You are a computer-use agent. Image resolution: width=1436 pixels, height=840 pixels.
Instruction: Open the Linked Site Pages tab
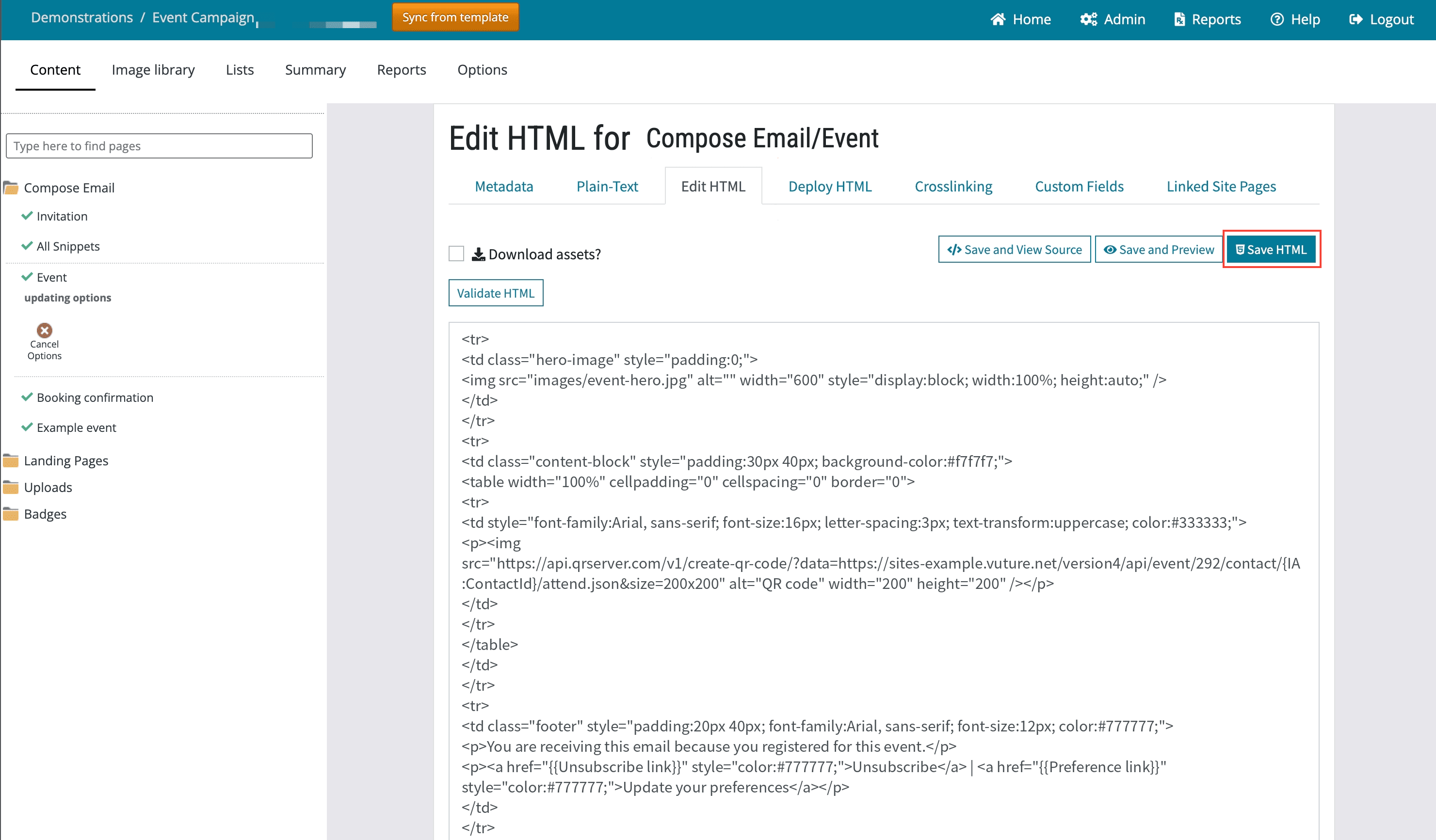point(1221,186)
